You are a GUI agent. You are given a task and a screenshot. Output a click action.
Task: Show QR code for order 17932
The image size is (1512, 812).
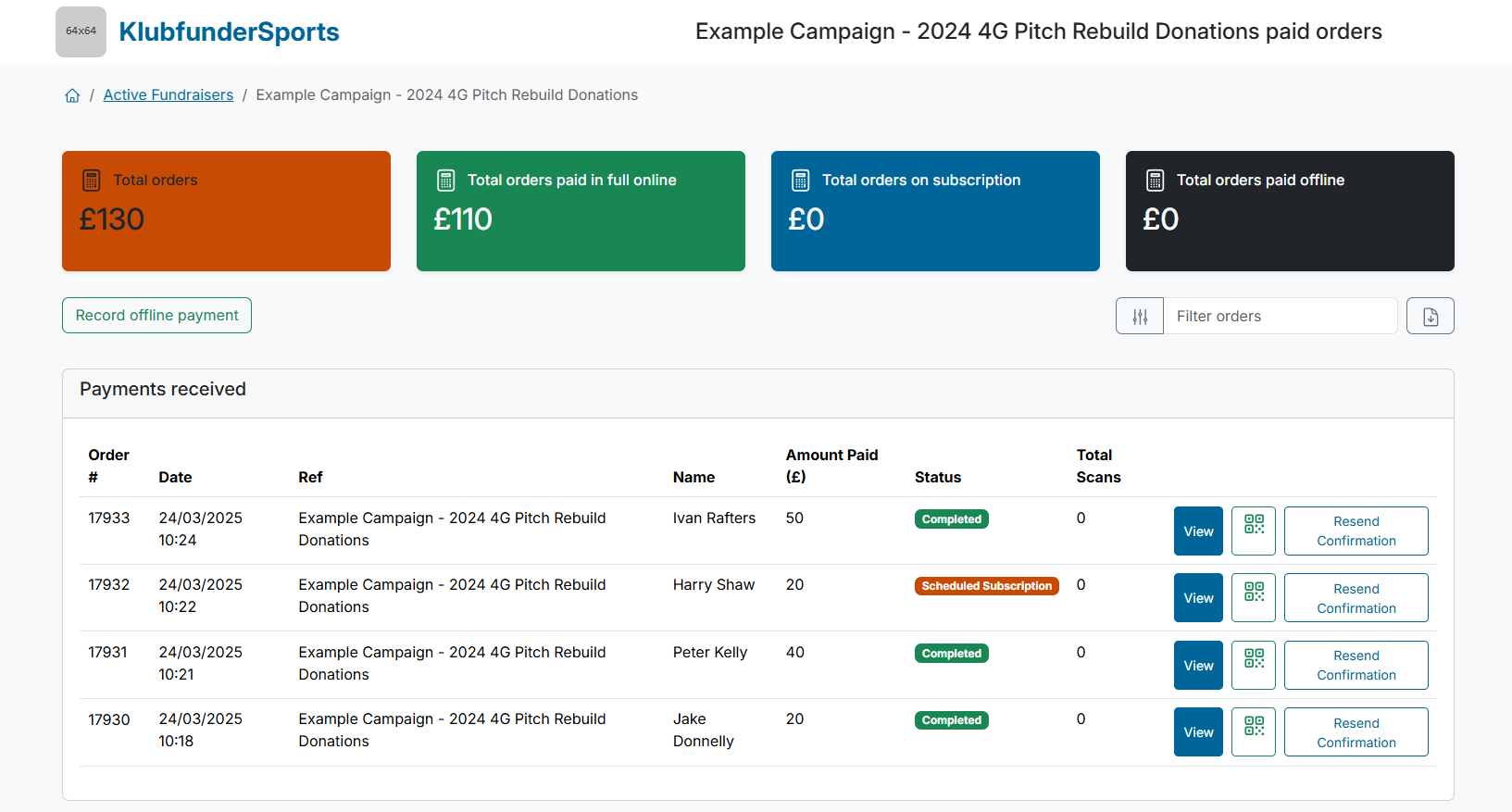coord(1254,597)
